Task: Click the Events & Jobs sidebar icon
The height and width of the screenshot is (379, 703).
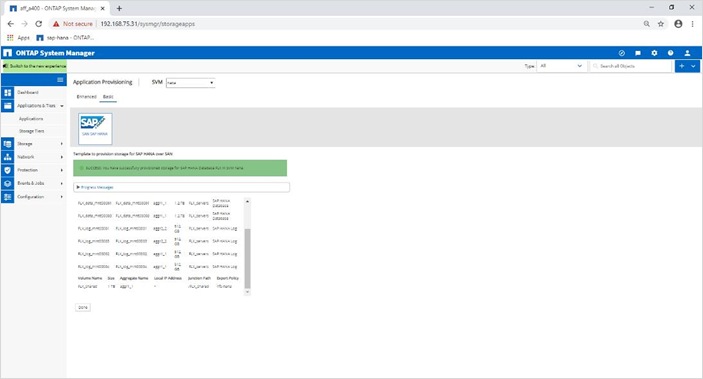Action: click(8, 183)
